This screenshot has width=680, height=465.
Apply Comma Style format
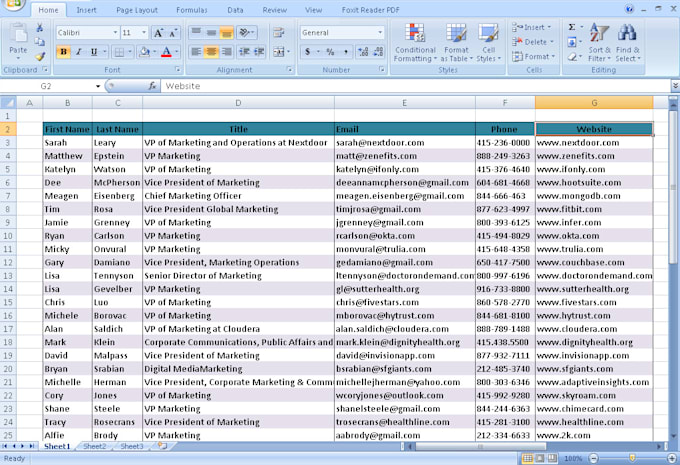(346, 52)
